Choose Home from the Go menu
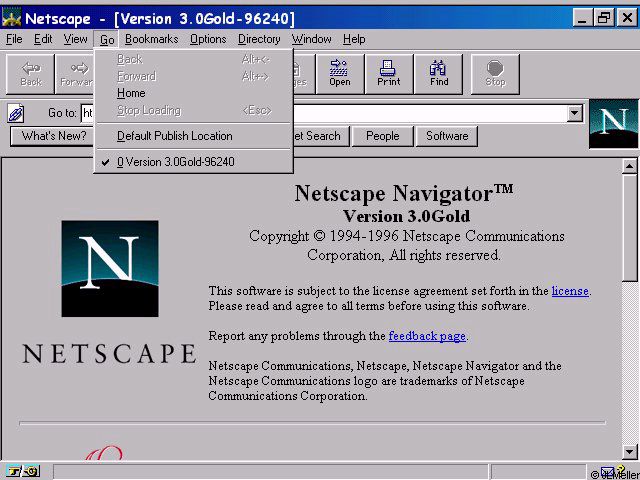Screen dimensions: 640x480 [x=193, y=93]
